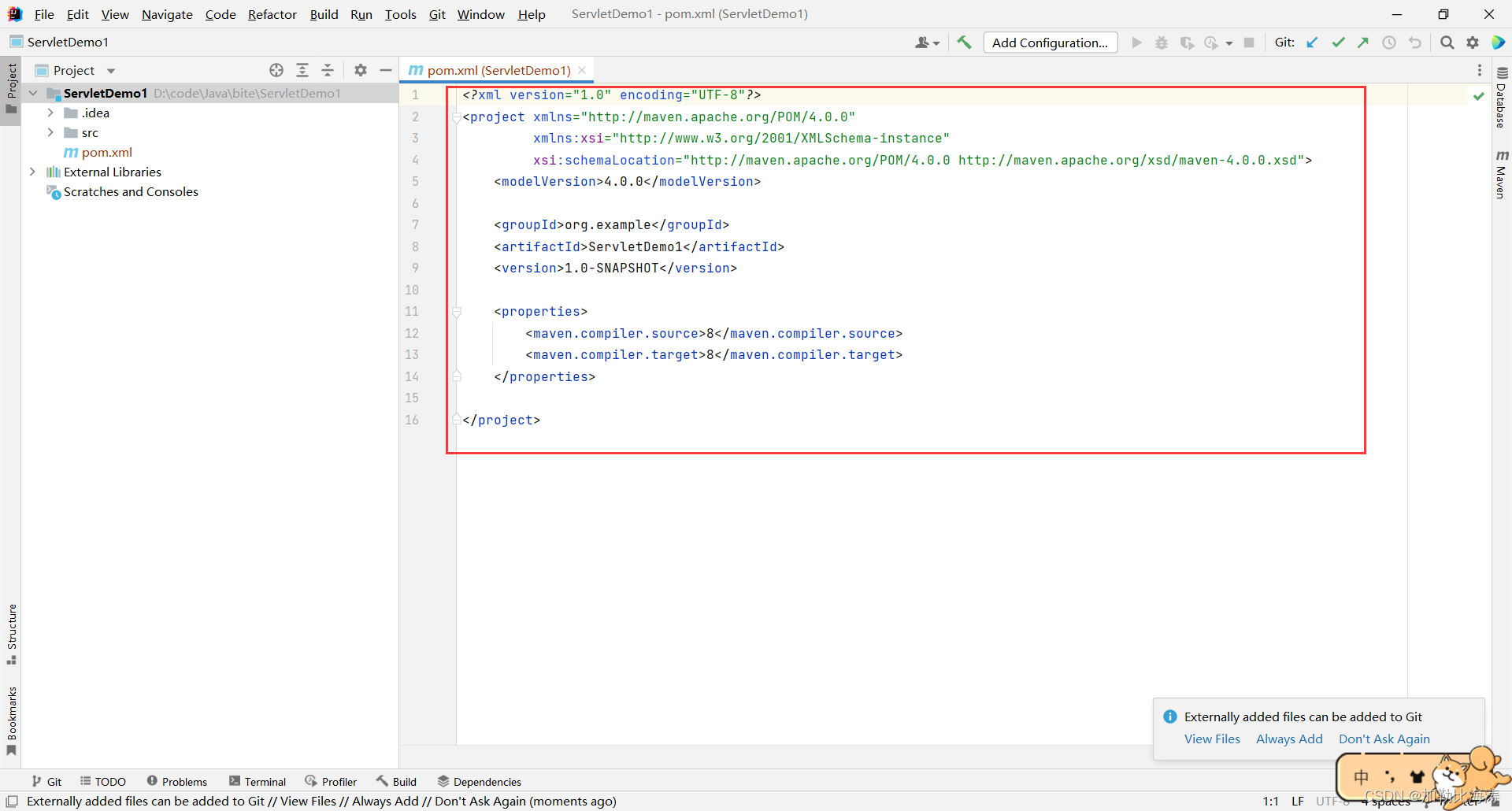Screen dimensions: 1512x811
Task: Open the Project view dropdown
Action: 109,70
